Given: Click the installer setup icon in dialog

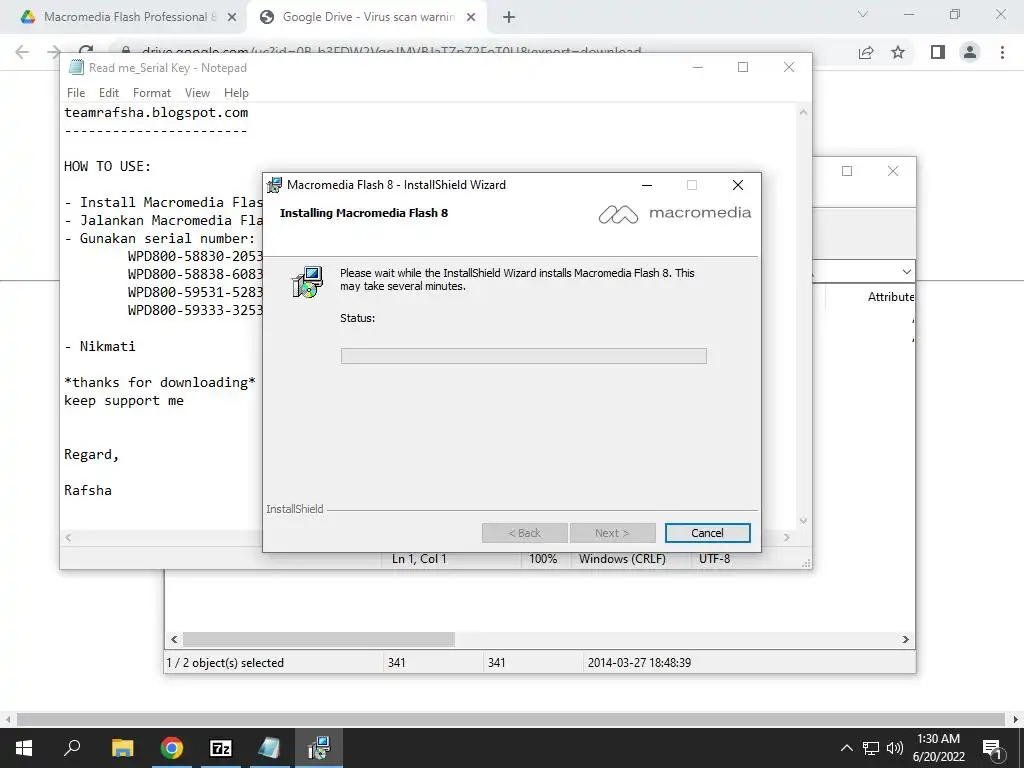Looking at the screenshot, I should coord(307,282).
